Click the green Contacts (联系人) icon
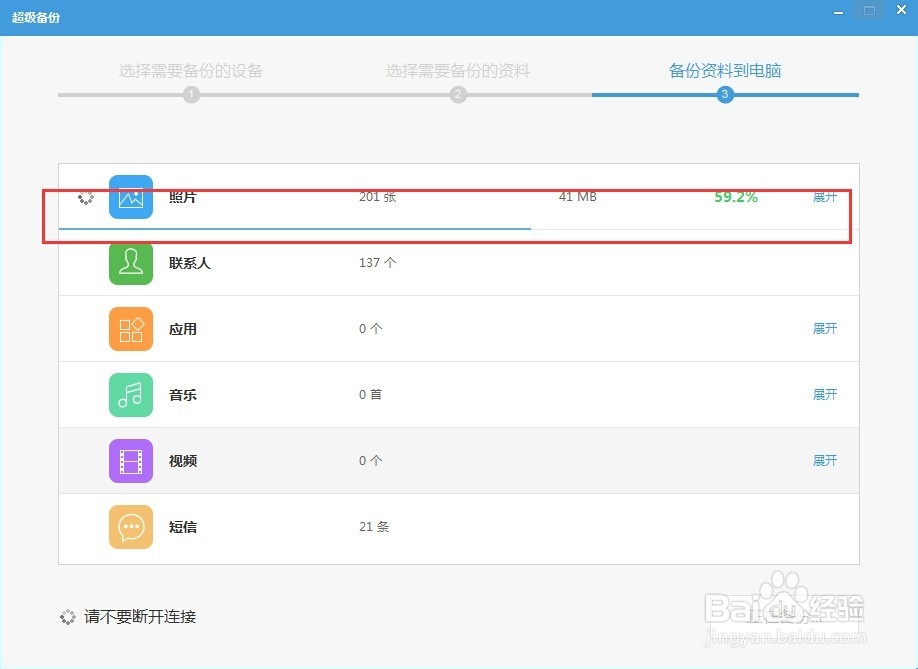918x669 pixels. click(x=131, y=263)
